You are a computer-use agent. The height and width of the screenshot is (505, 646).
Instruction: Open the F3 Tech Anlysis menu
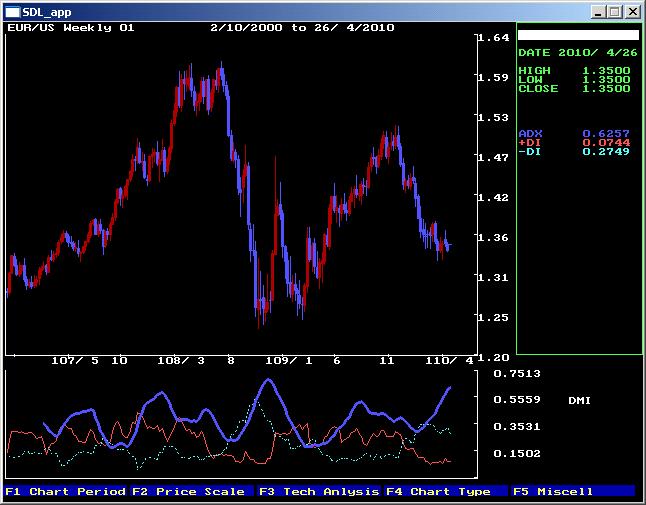point(318,491)
